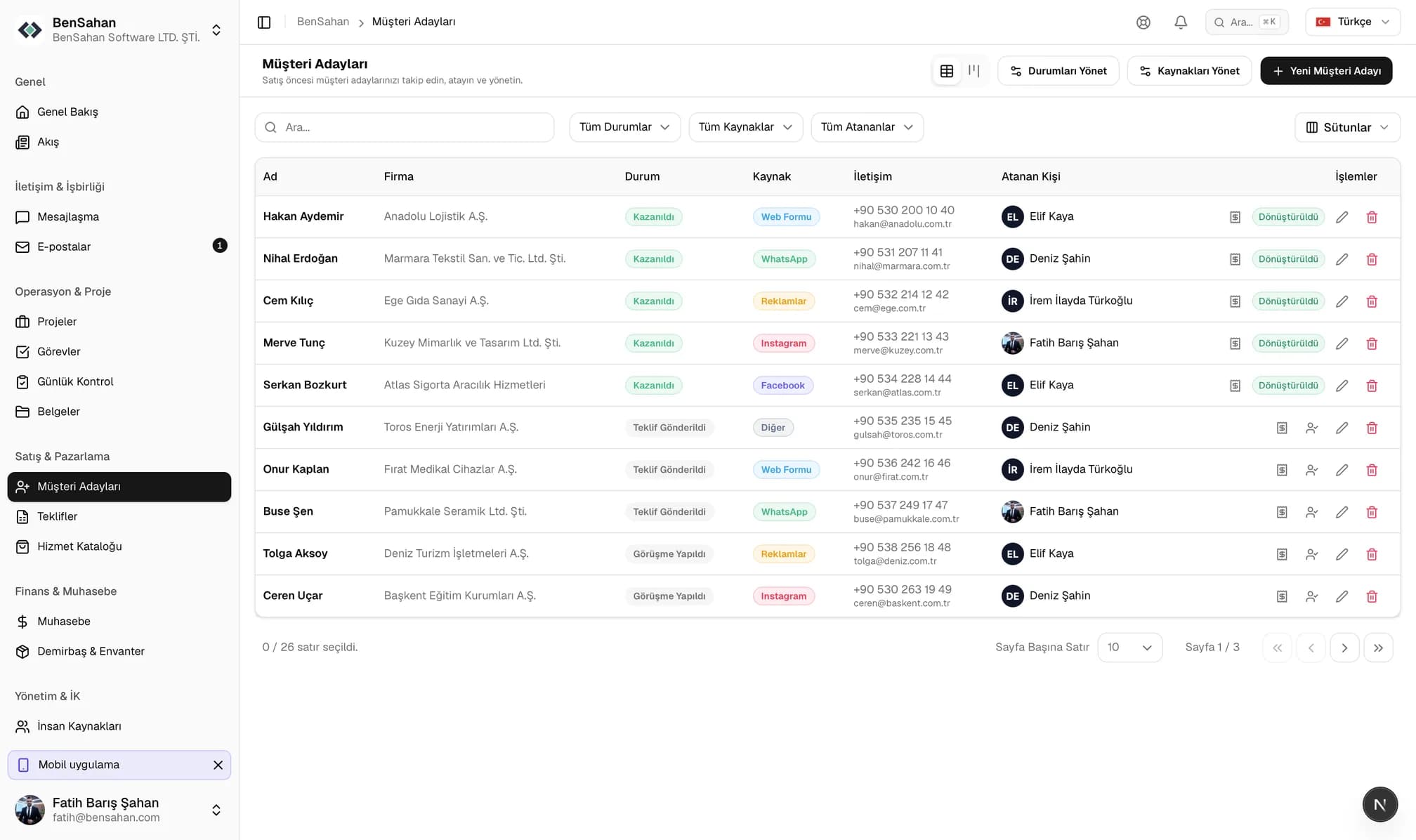Screen dimensions: 1416x840
Task: Edit Onur Kaplan lead
Action: pos(1342,470)
